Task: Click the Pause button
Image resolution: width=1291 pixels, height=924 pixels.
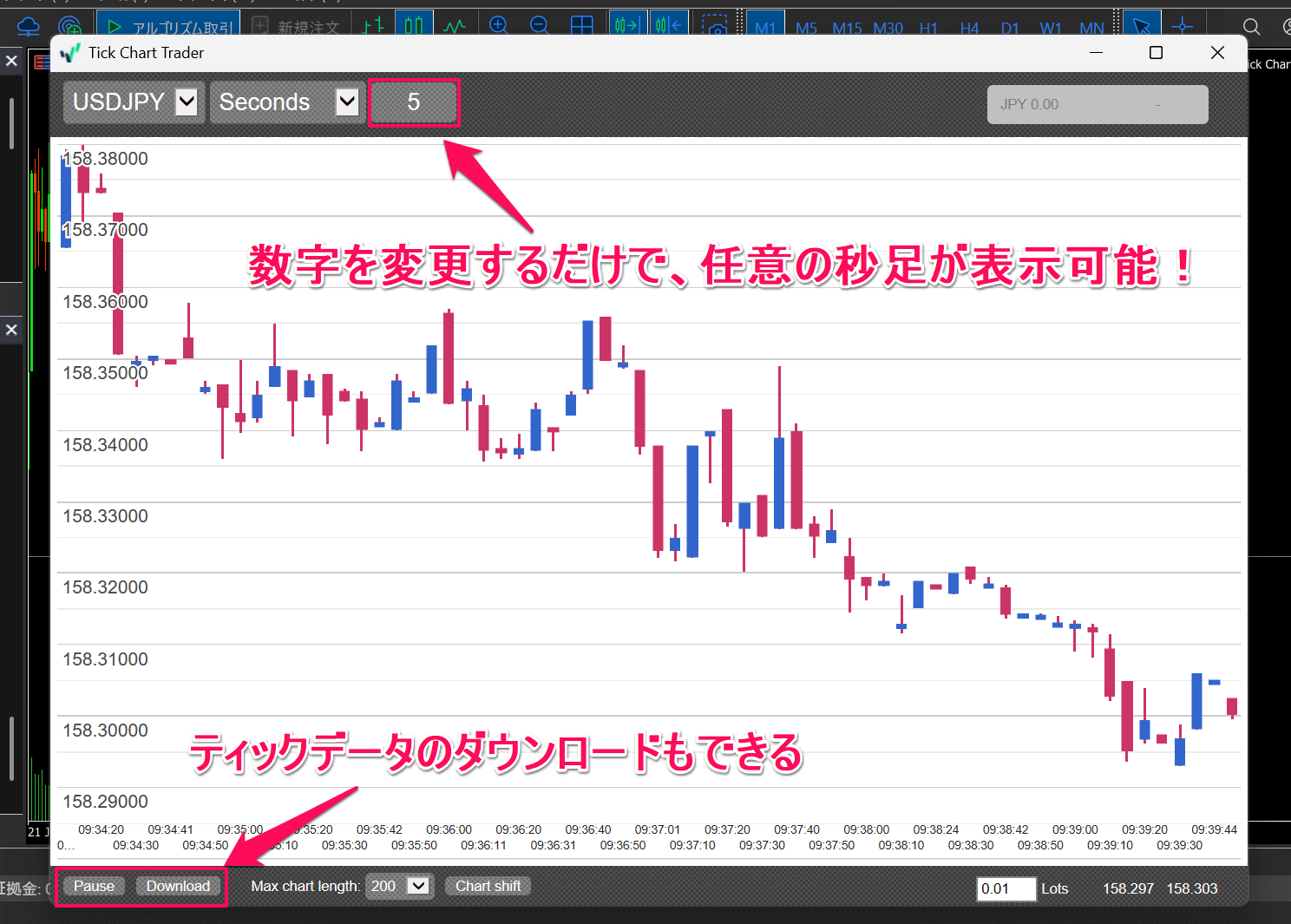Action: (x=93, y=886)
